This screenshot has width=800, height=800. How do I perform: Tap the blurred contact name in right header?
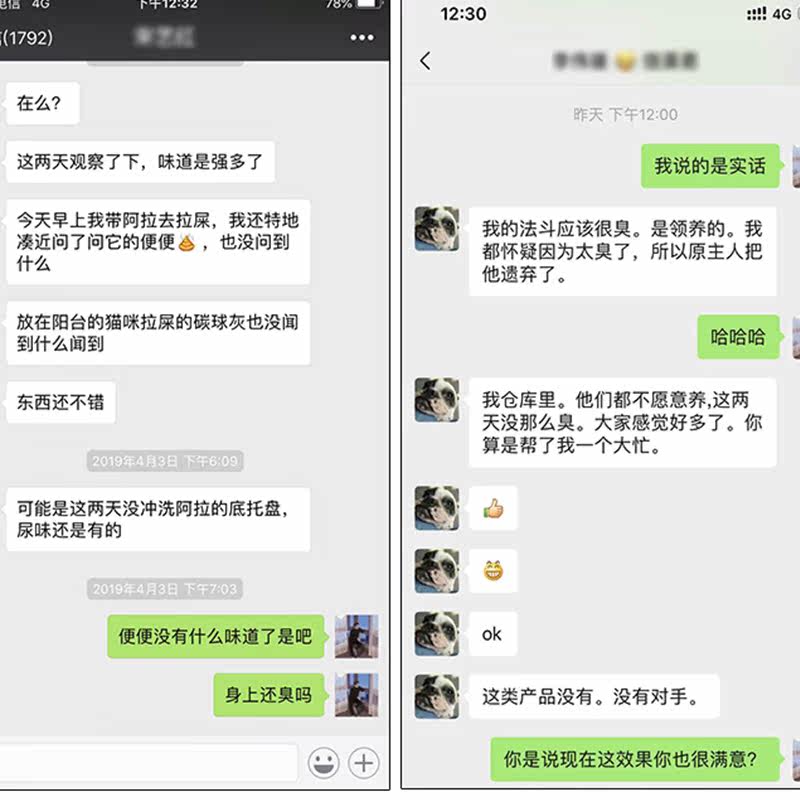coord(626,61)
